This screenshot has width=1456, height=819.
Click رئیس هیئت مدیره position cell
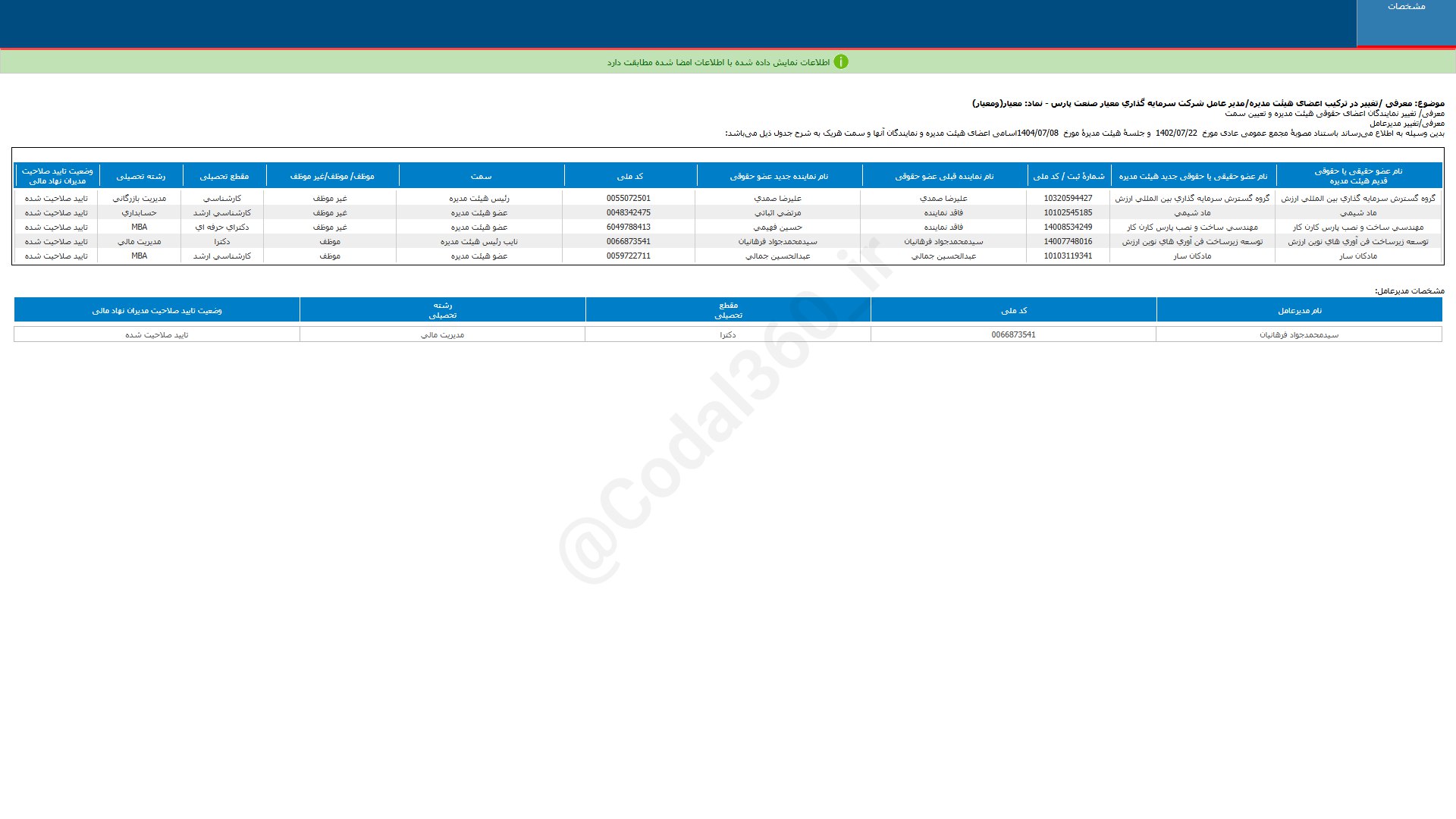[x=479, y=199]
